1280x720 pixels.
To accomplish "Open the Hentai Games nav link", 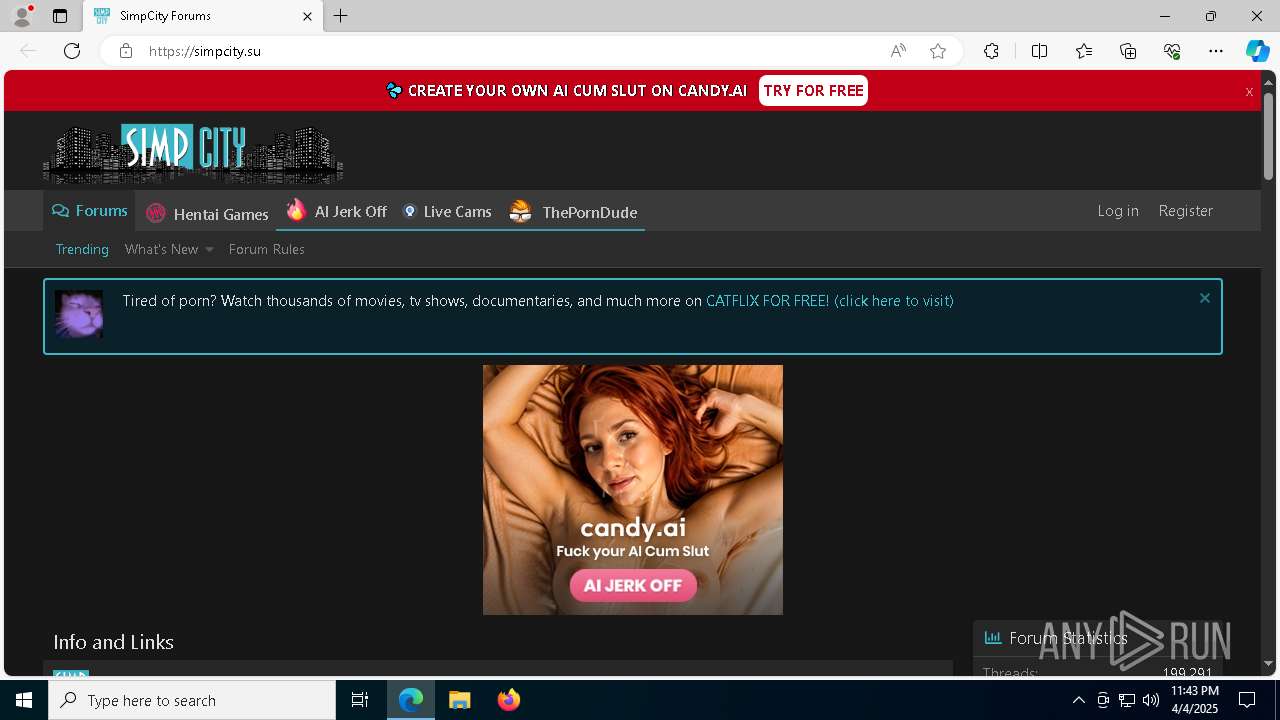I will coord(208,213).
